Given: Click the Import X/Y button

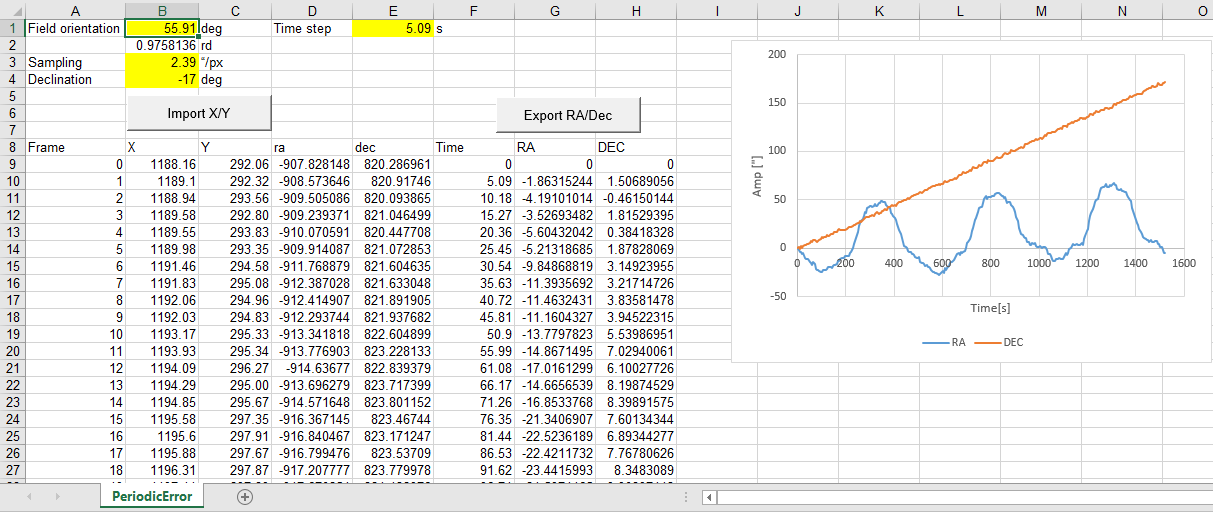Looking at the screenshot, I should (199, 114).
